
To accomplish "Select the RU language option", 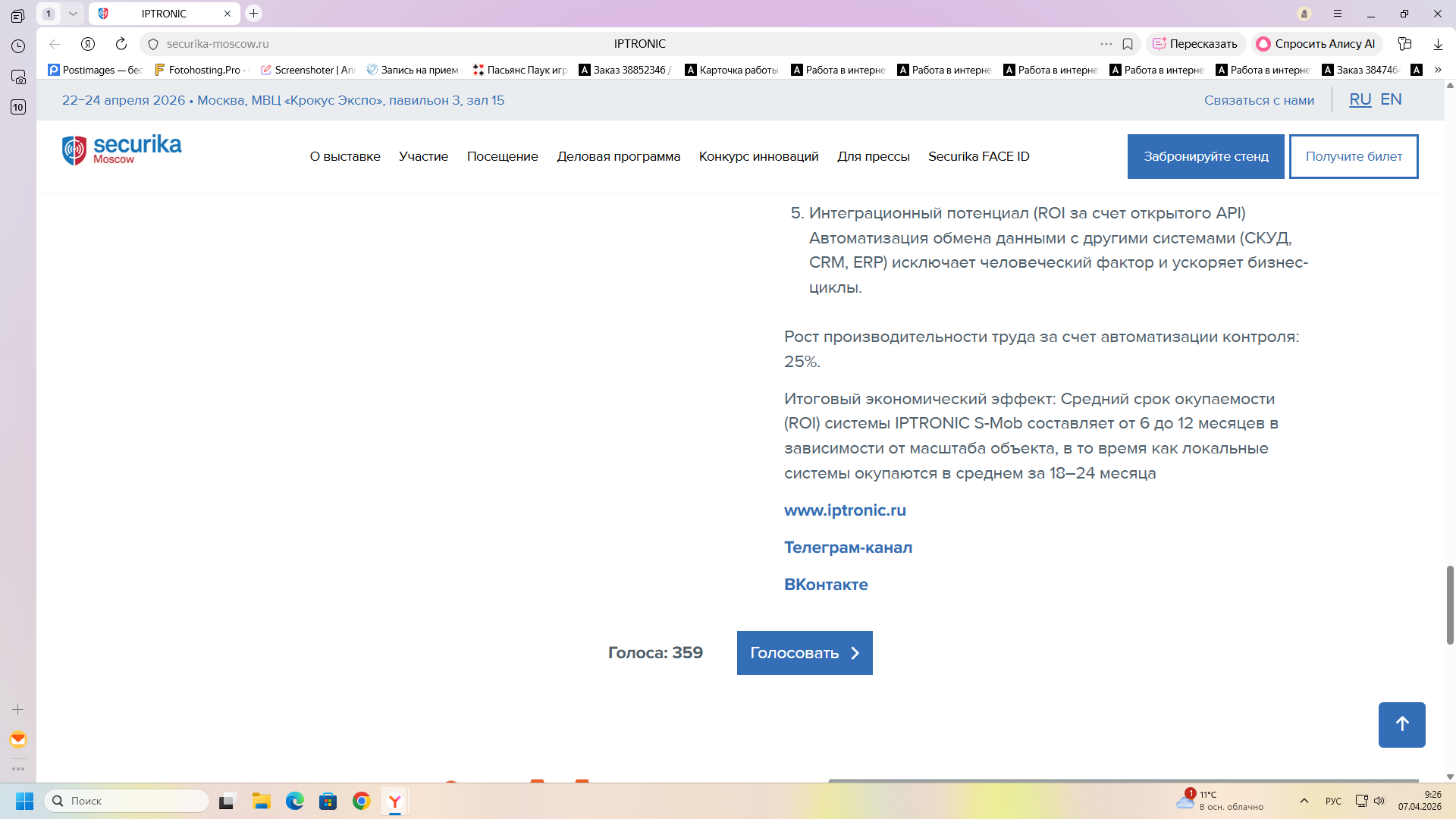I will (x=1360, y=99).
